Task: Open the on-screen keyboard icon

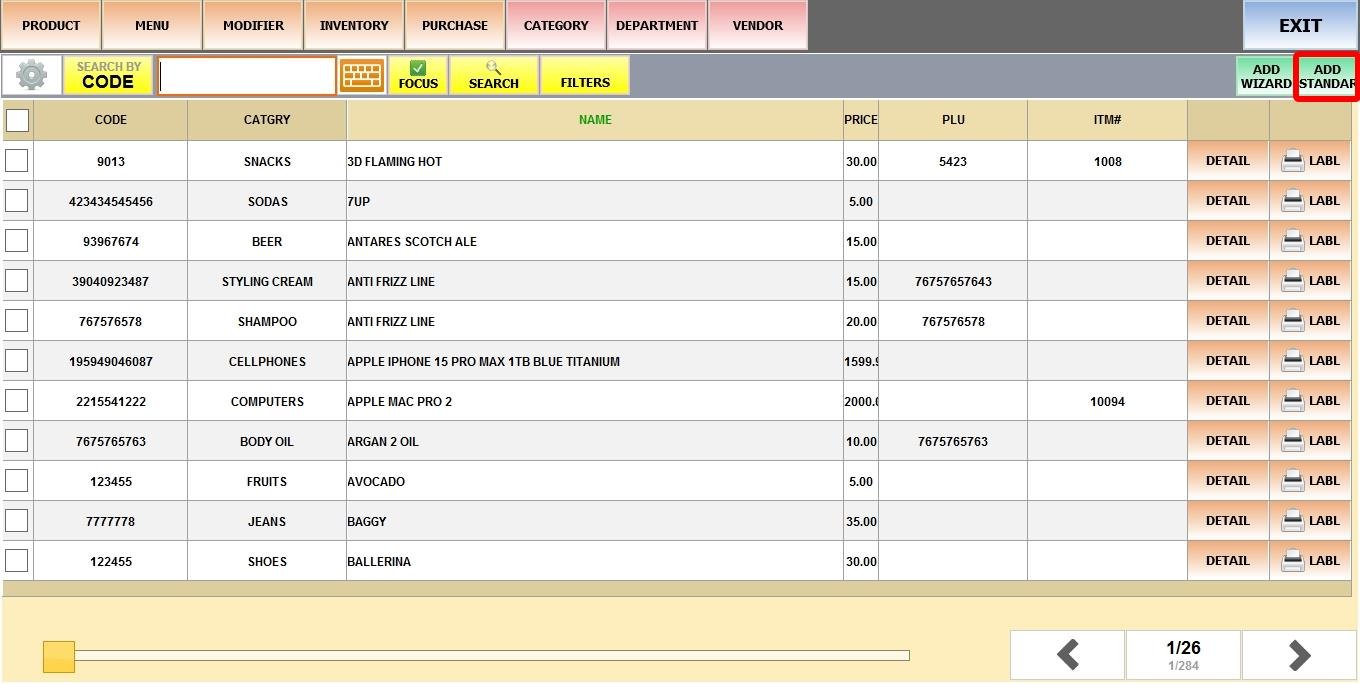Action: coord(362,75)
